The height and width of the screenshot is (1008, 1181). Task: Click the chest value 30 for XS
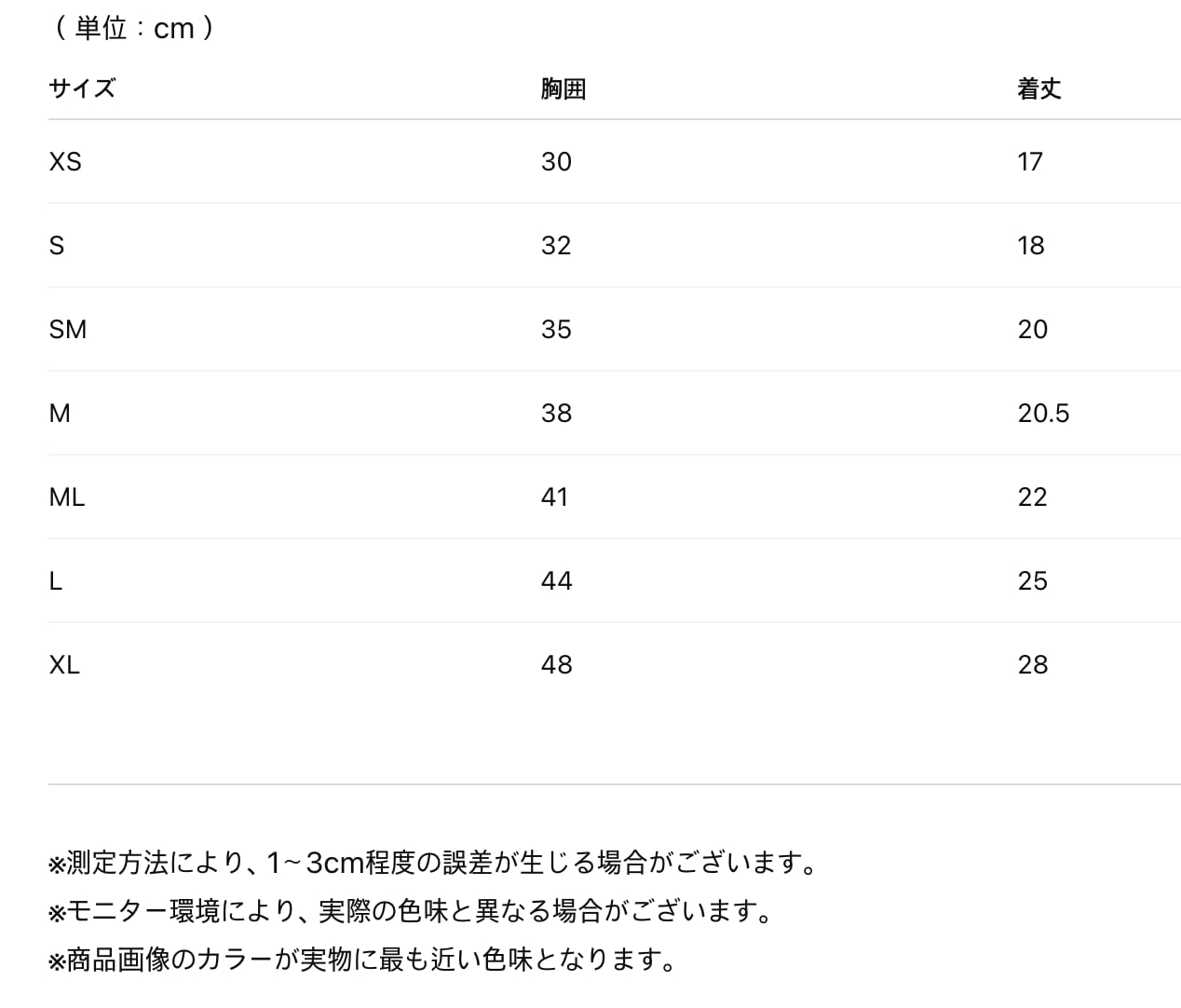pos(556,162)
